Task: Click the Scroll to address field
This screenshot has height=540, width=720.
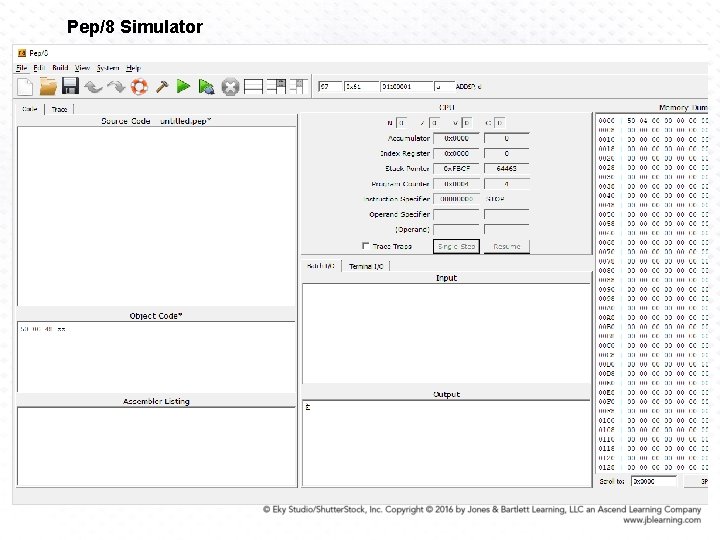Action: tap(653, 481)
